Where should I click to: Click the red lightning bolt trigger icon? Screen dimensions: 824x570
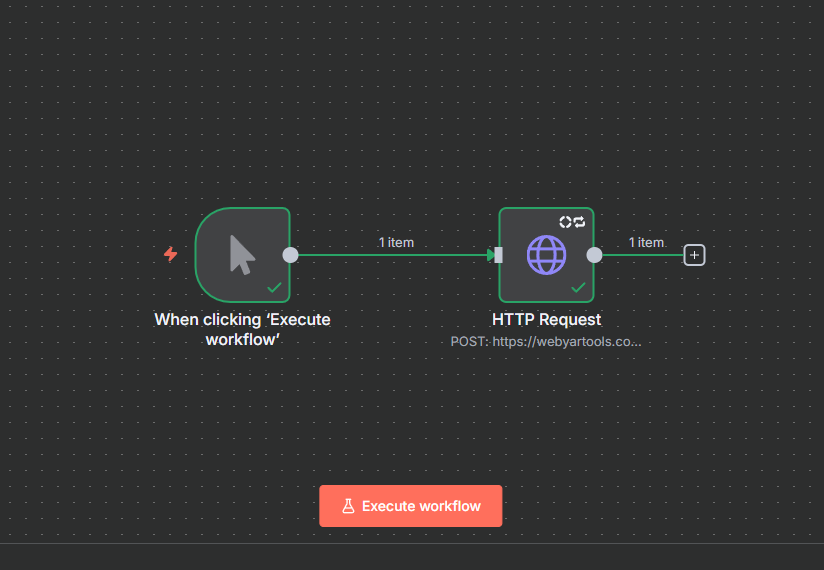tap(170, 254)
